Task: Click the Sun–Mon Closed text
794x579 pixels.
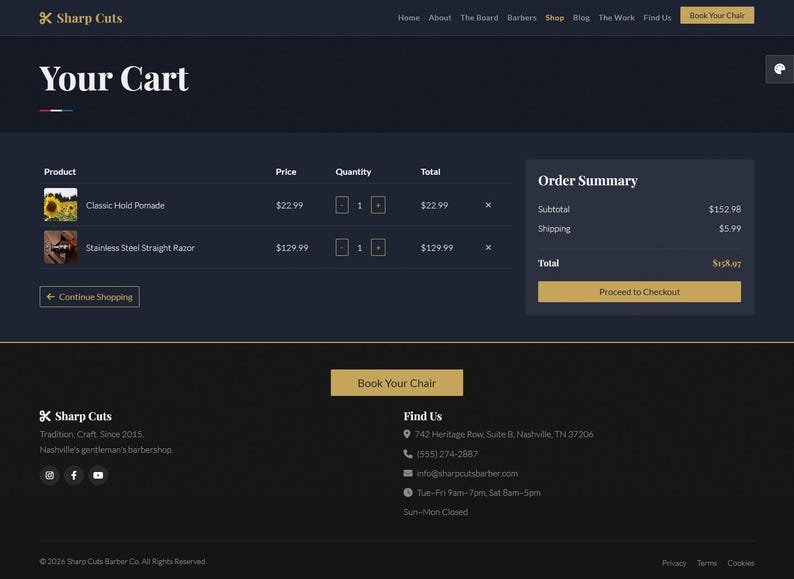Action: coord(435,512)
